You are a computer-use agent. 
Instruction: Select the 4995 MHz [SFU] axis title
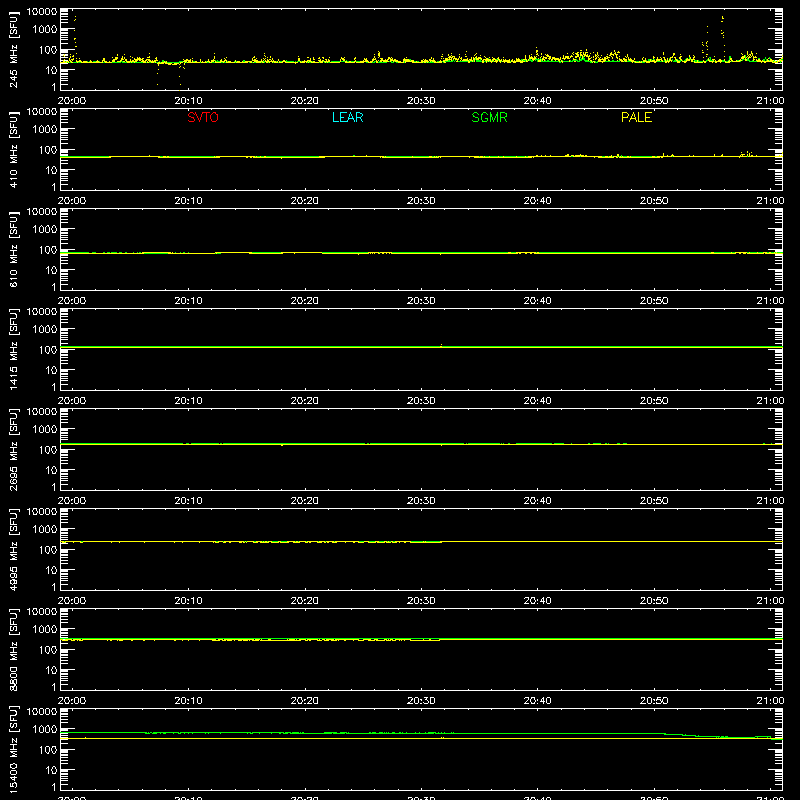(13, 549)
